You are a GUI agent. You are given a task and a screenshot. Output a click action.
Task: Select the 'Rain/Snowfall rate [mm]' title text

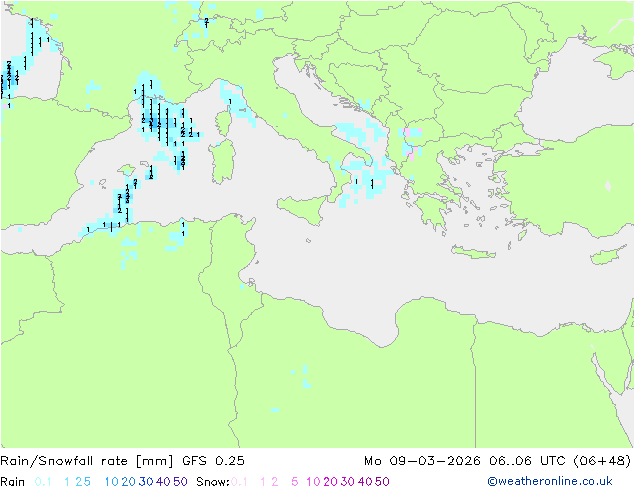tap(87, 461)
